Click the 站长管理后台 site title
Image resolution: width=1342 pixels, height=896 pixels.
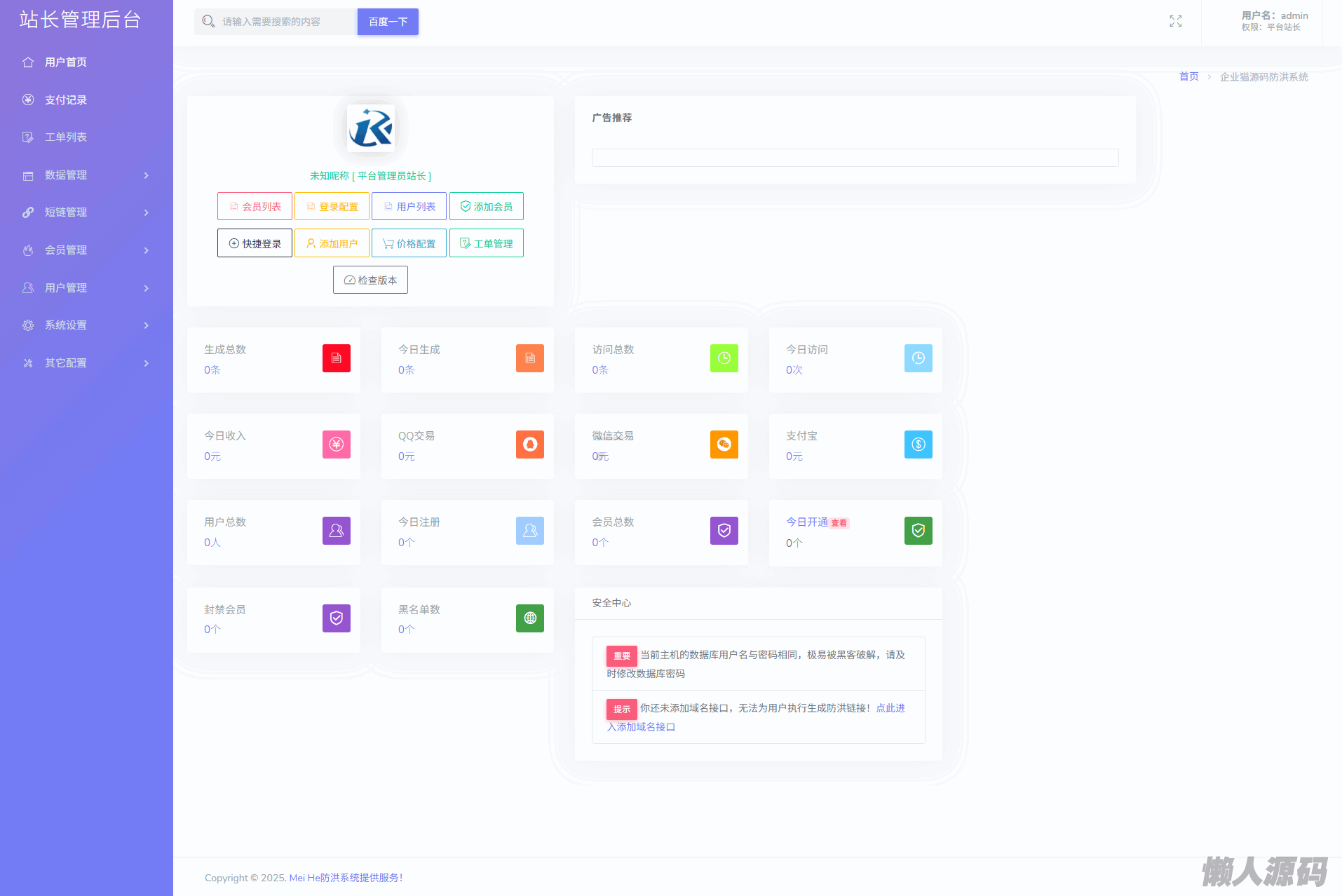(81, 20)
